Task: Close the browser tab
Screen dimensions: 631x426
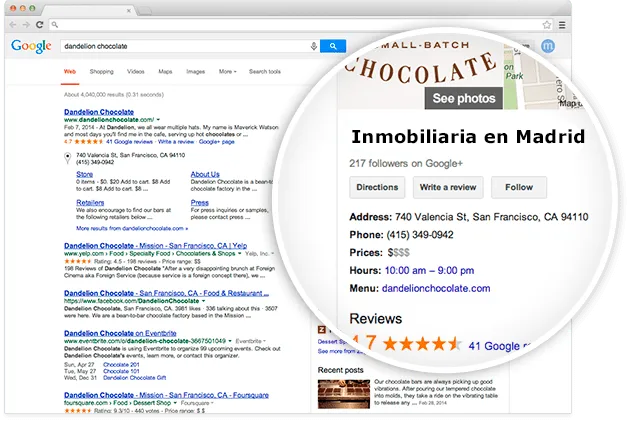Action: pos(129,10)
